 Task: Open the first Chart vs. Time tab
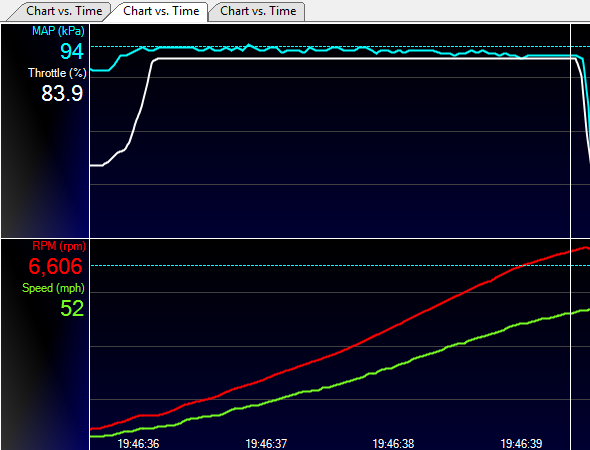[x=64, y=11]
